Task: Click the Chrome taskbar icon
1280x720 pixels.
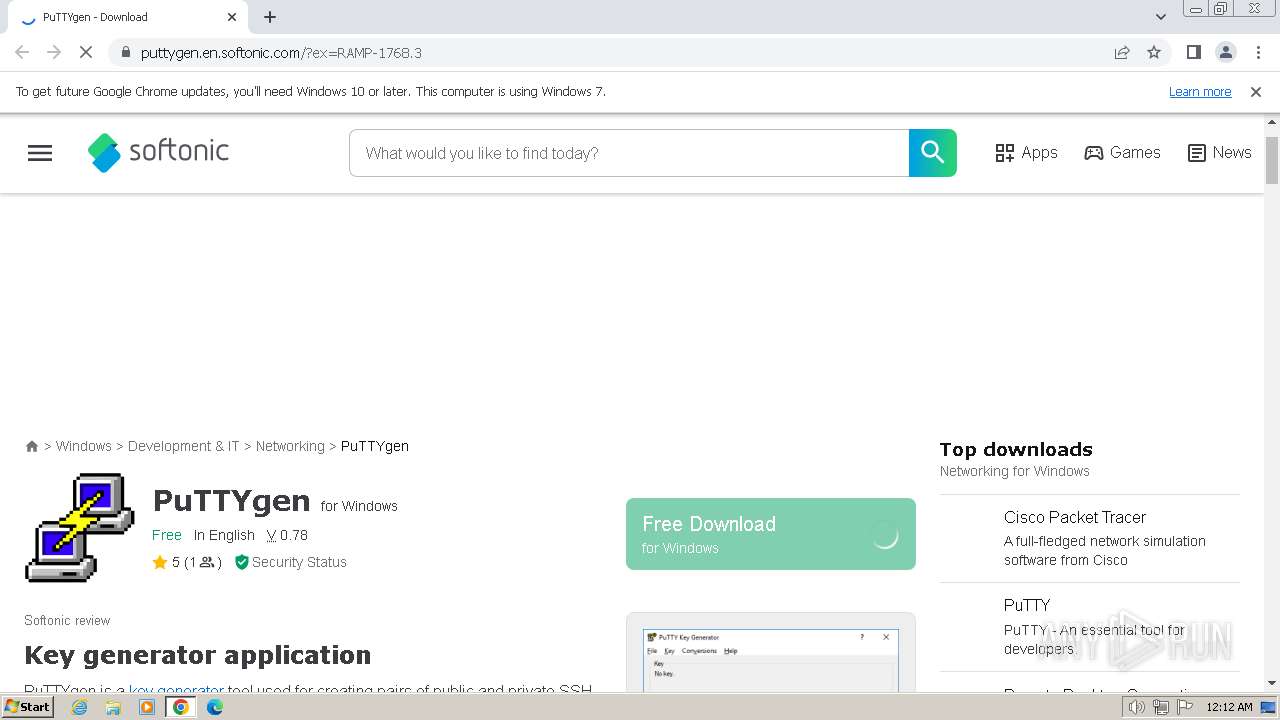Action: [181, 707]
